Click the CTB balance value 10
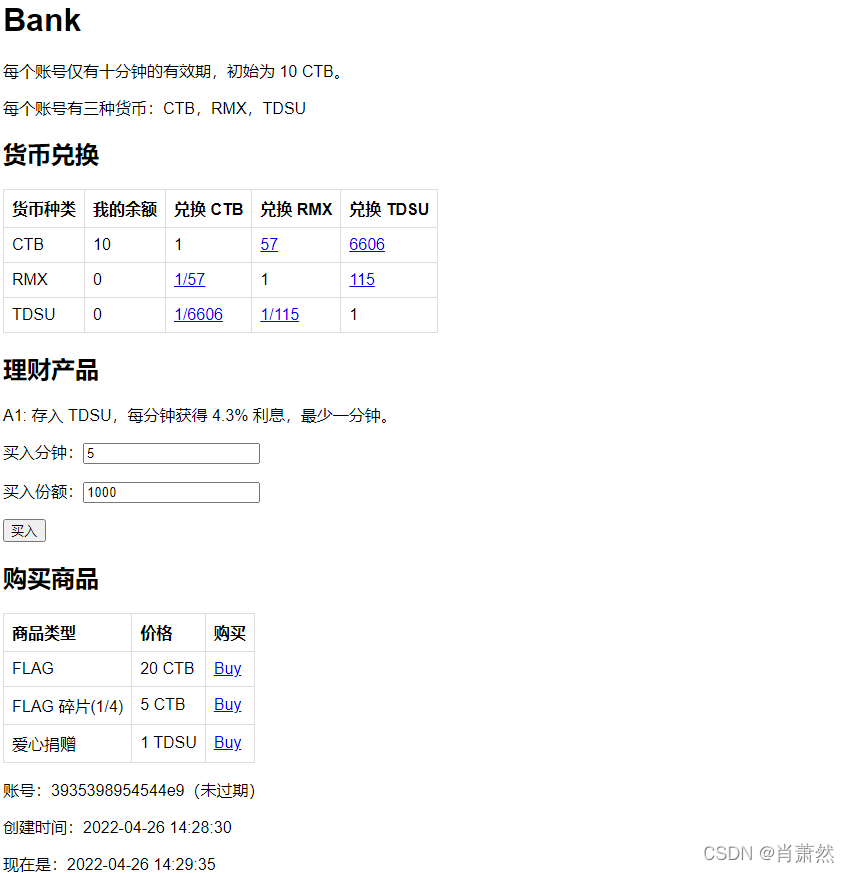Image resolution: width=850 pixels, height=873 pixels. [x=102, y=244]
